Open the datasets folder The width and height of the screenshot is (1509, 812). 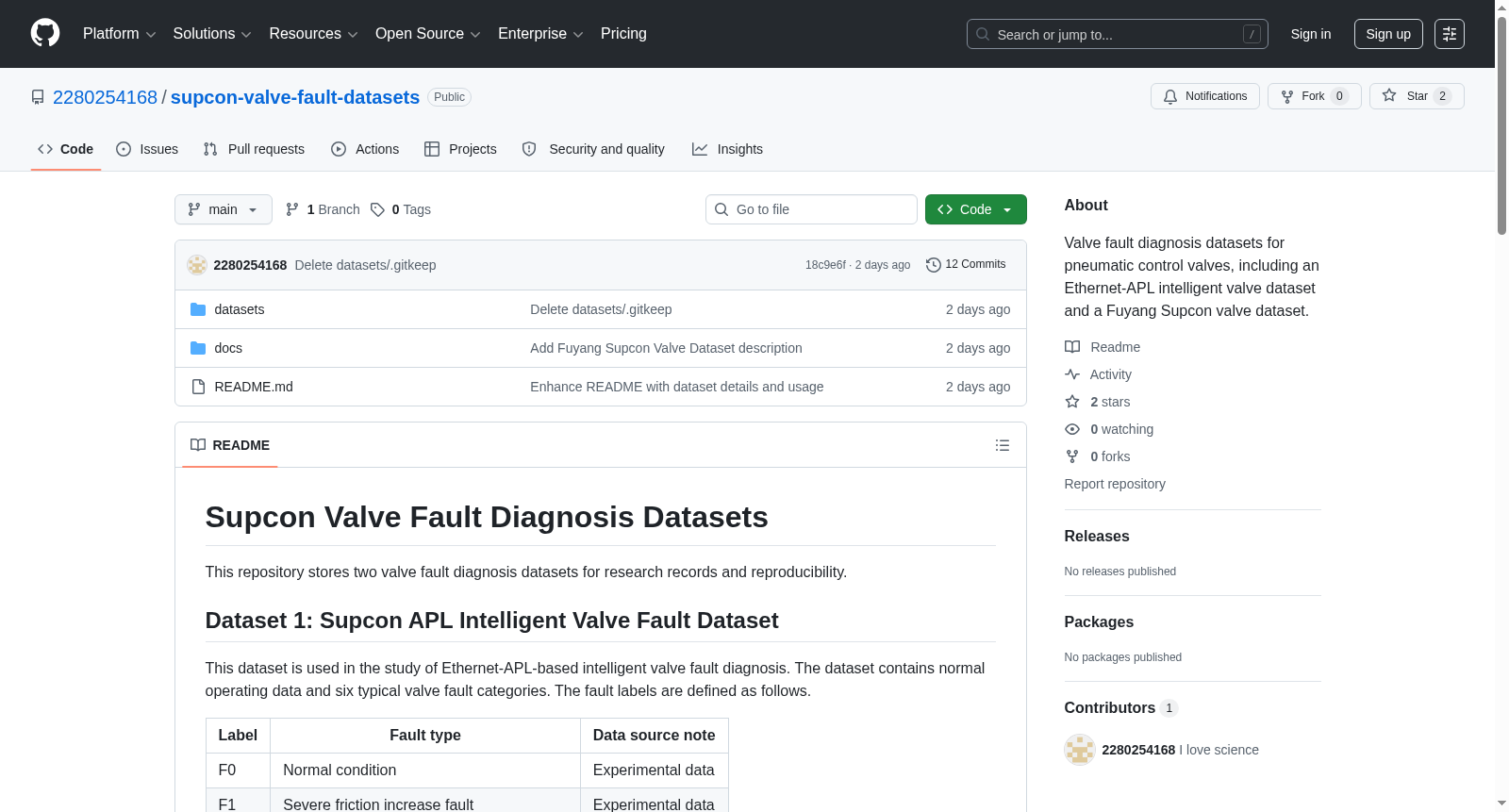coord(240,309)
